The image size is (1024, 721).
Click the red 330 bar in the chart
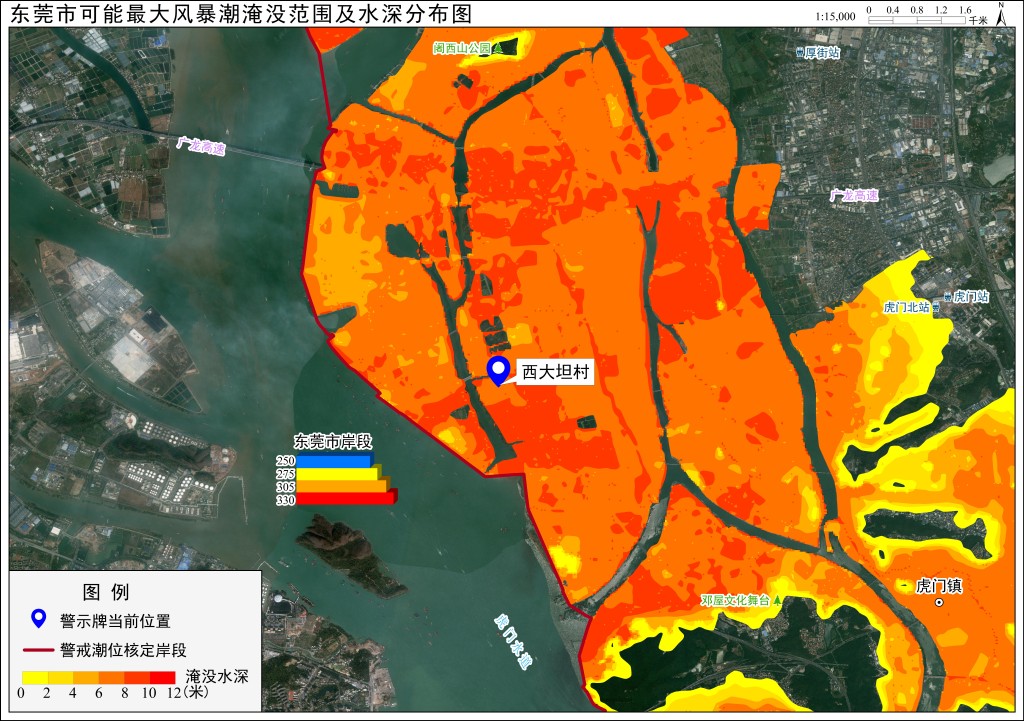click(346, 499)
